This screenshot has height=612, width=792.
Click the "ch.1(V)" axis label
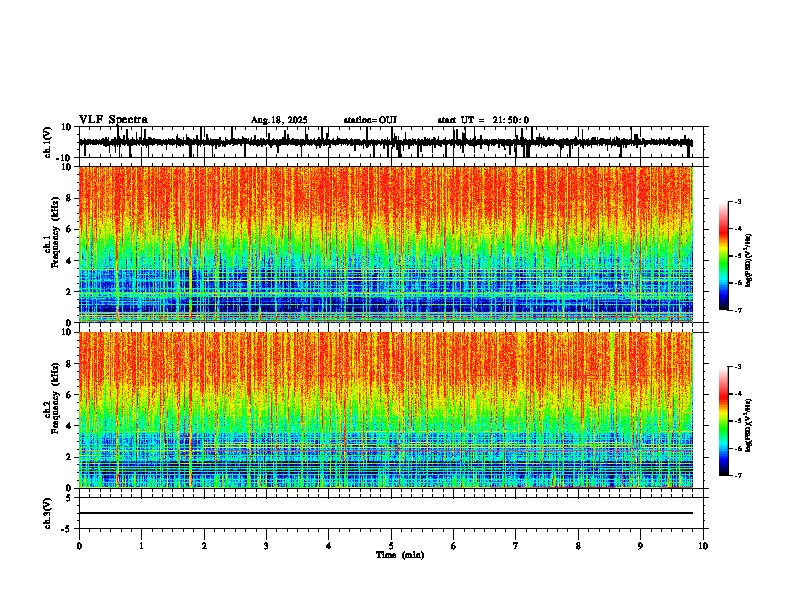(x=48, y=142)
